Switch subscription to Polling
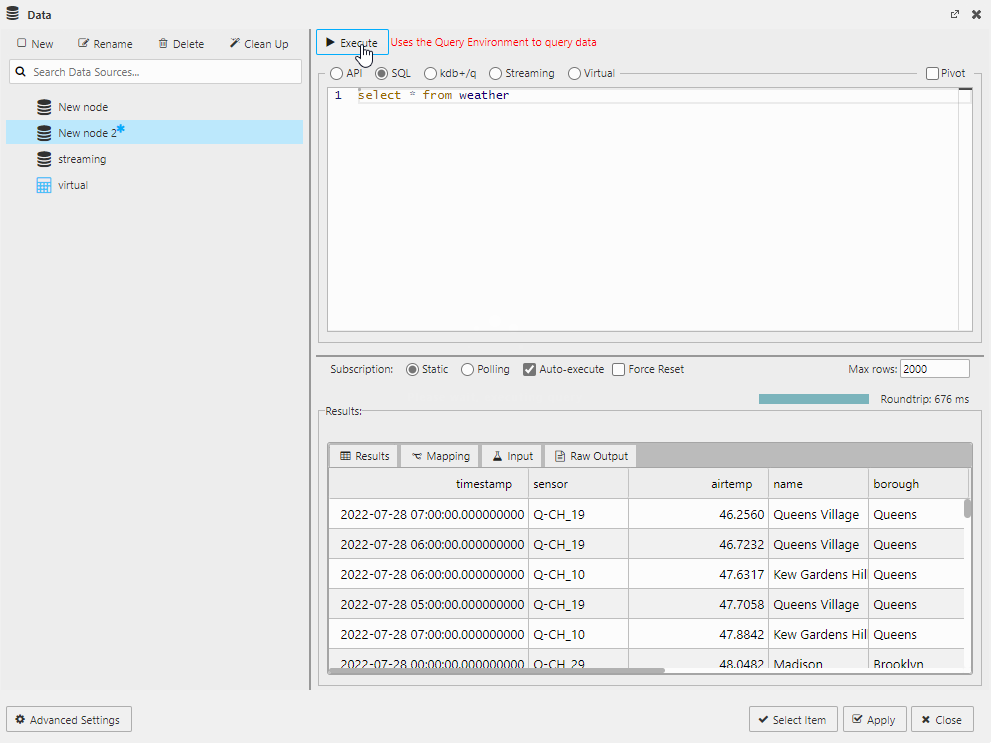 467,369
